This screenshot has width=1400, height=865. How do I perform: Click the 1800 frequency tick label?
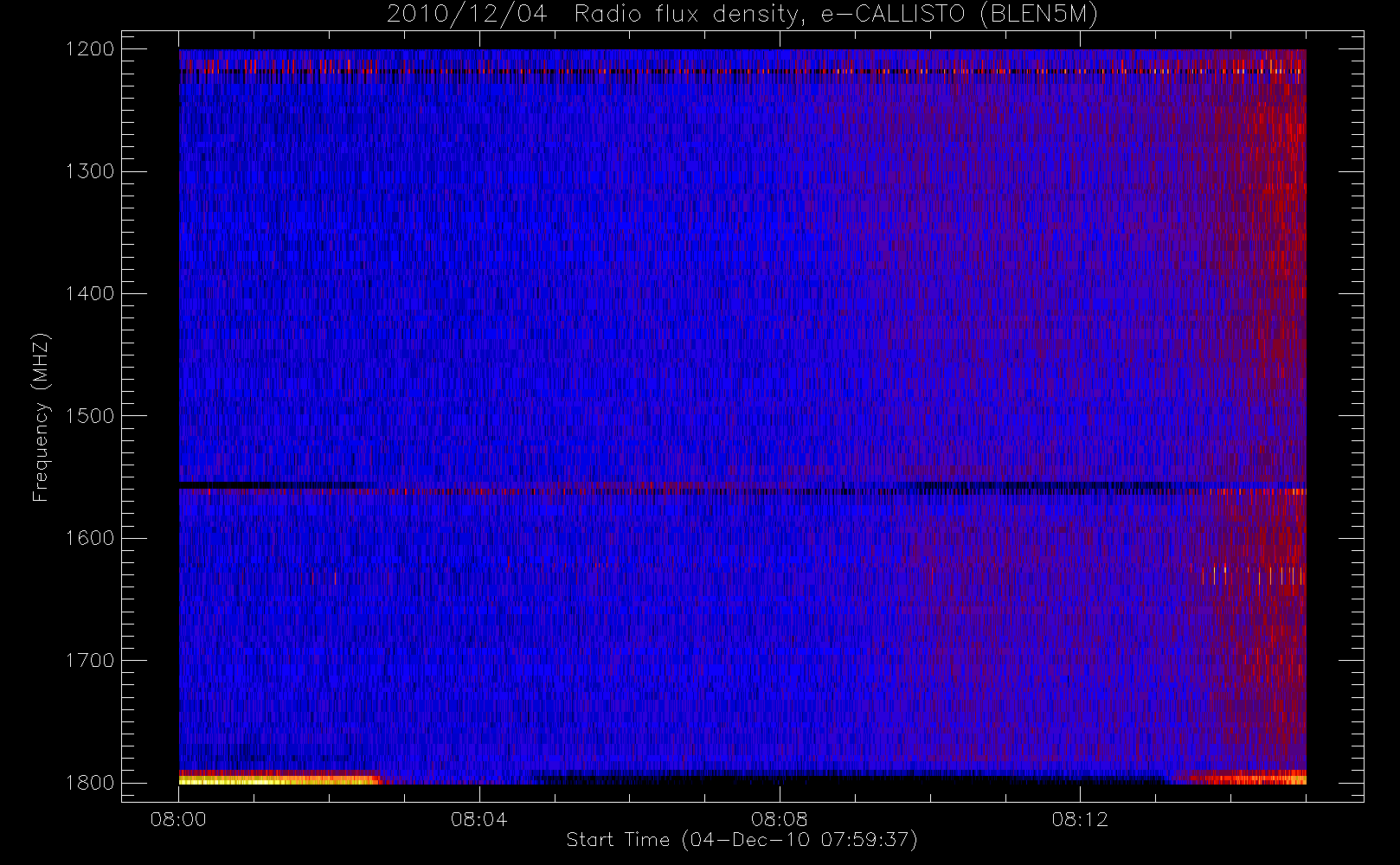click(90, 783)
